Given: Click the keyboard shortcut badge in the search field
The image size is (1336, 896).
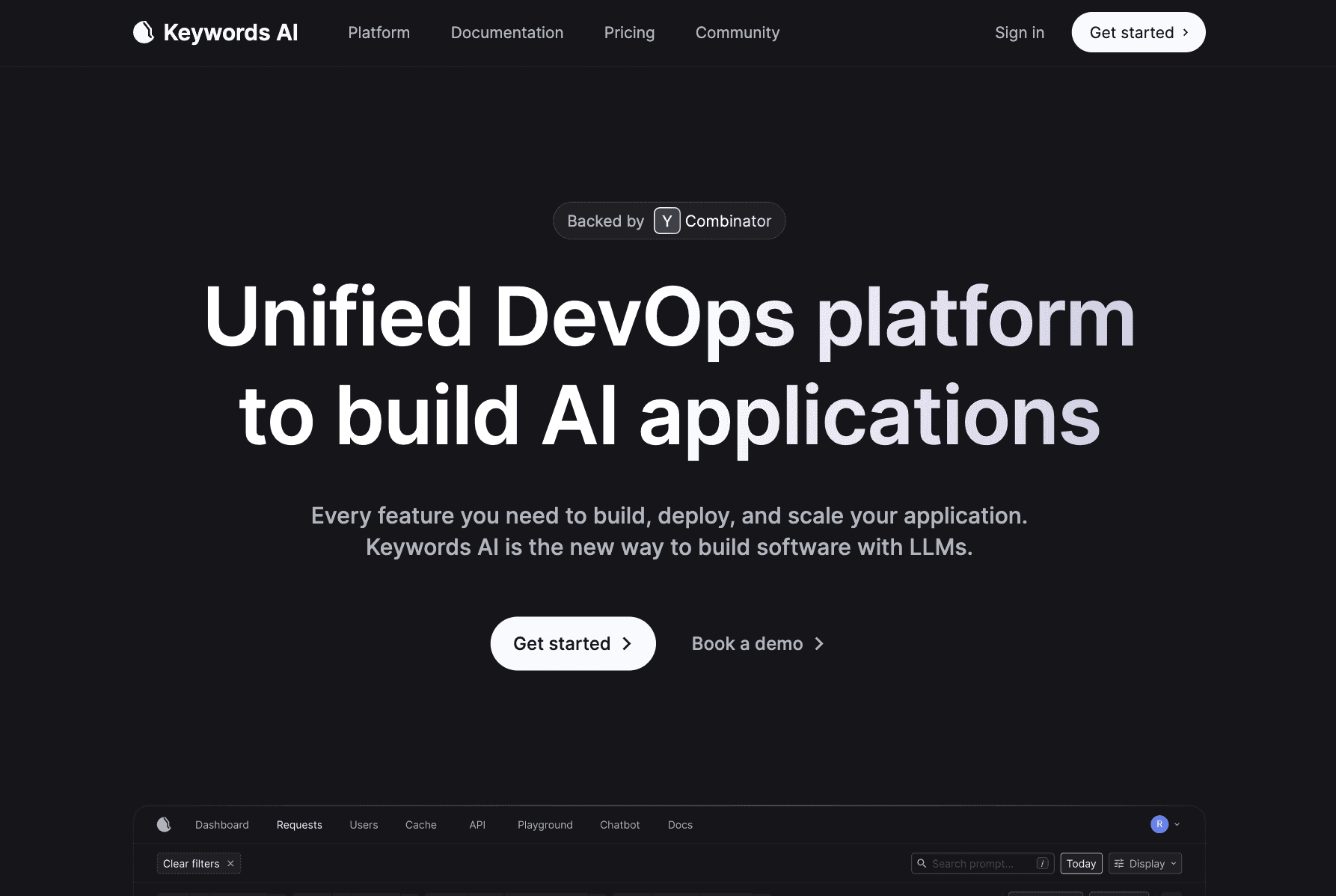Looking at the screenshot, I should coord(1043,863).
